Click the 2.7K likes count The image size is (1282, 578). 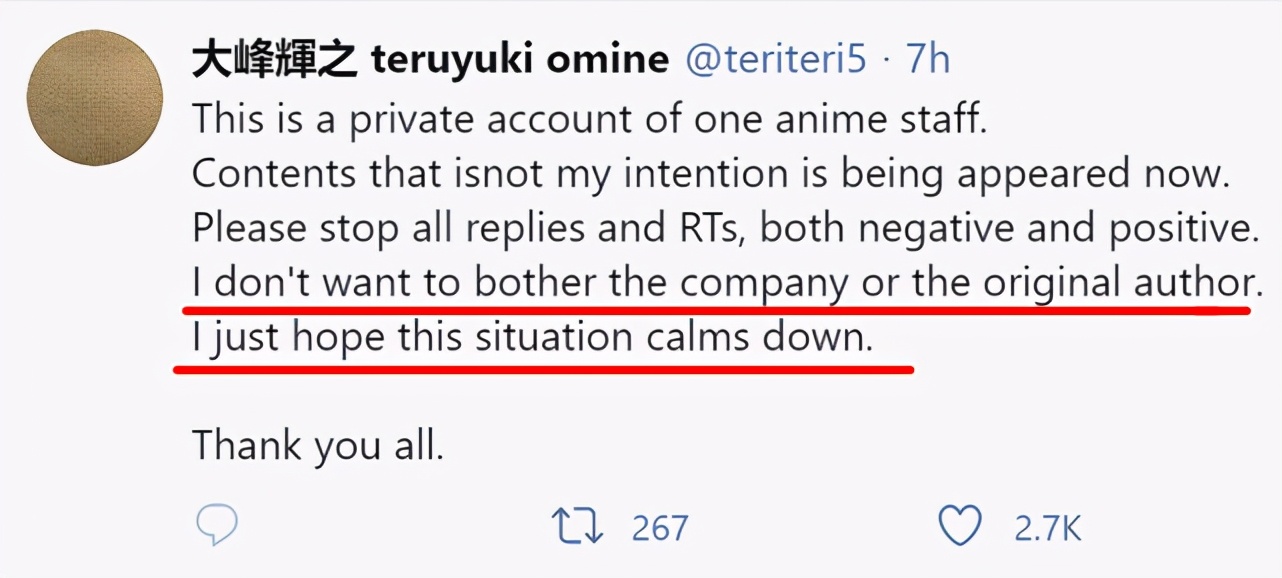pos(1047,527)
